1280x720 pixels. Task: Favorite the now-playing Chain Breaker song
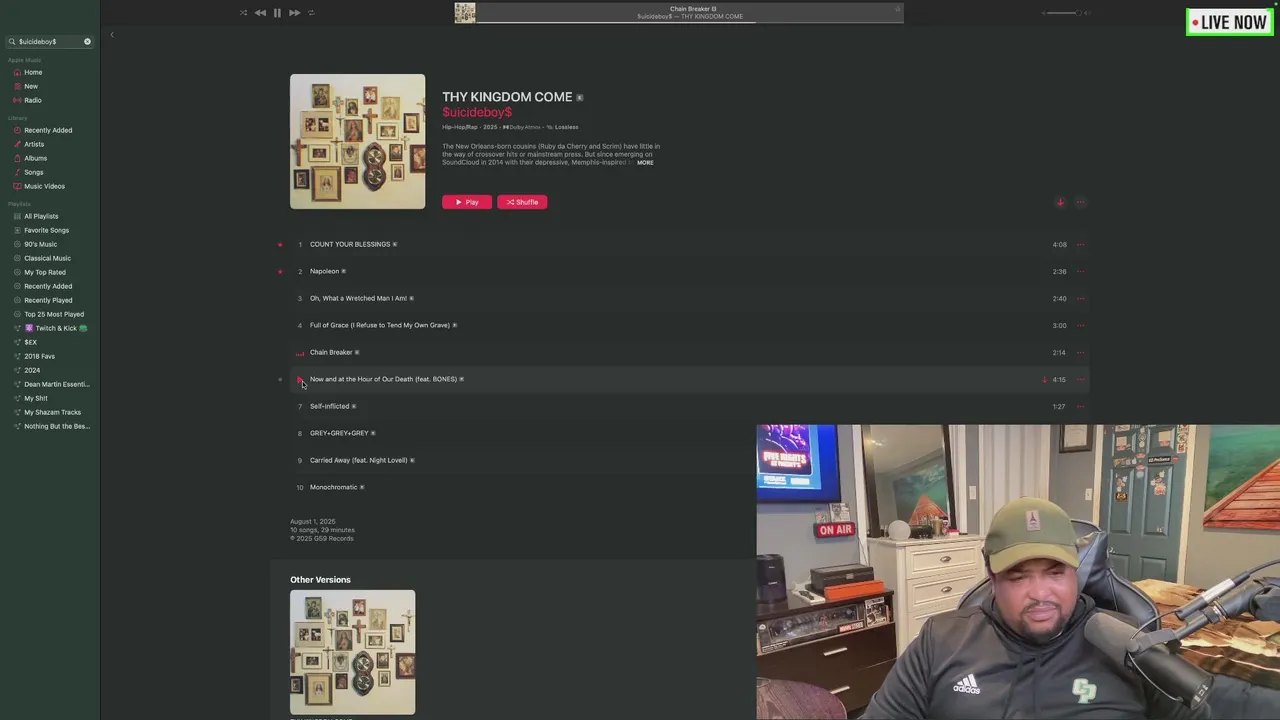coord(897,9)
